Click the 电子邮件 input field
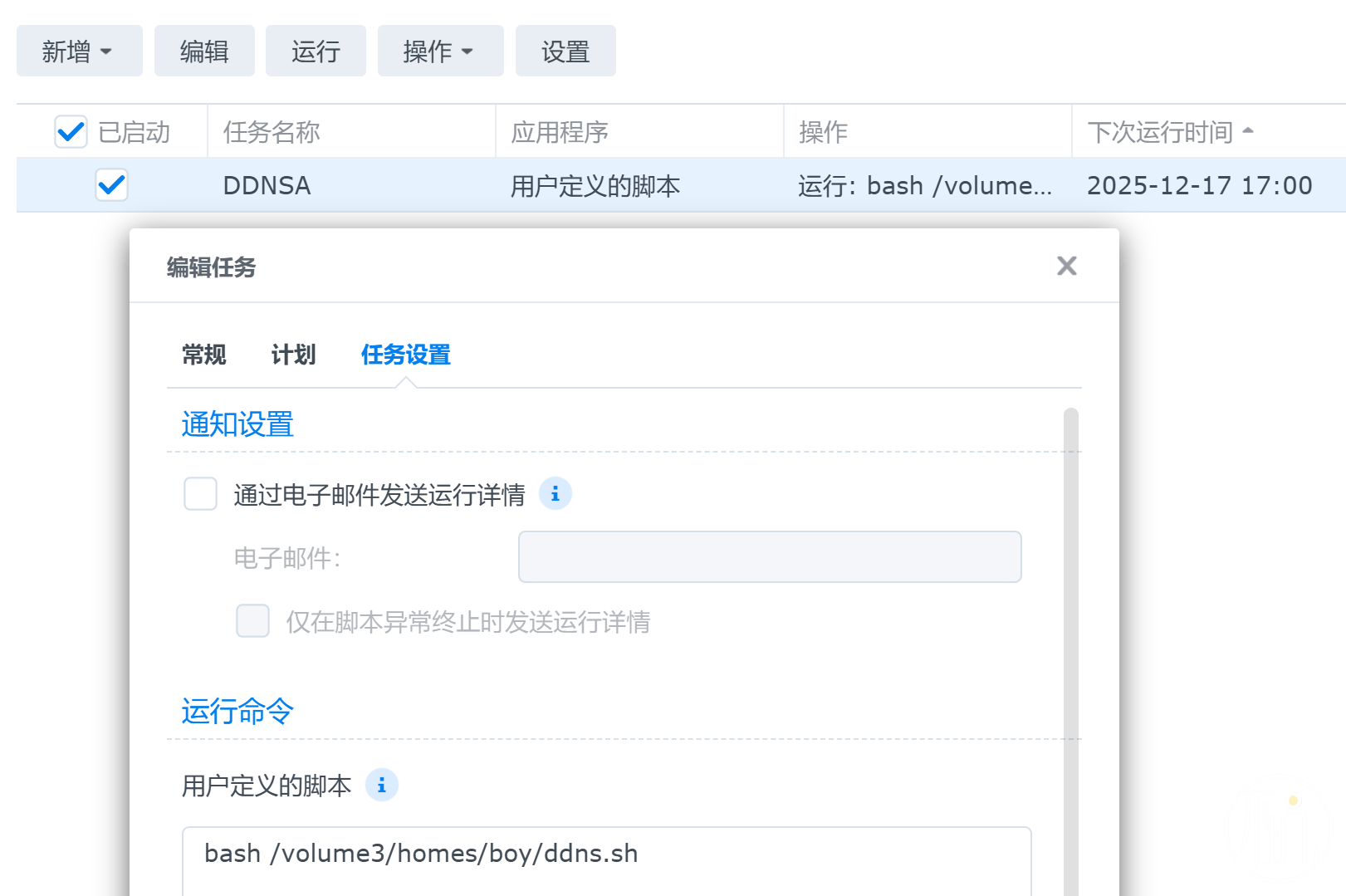1346x896 pixels. click(769, 557)
